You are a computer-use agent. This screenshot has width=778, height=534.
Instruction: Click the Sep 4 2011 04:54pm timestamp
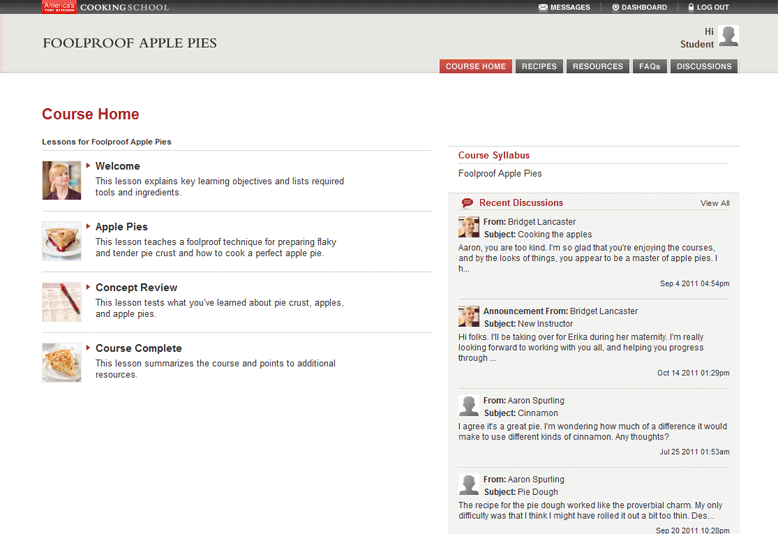695,283
